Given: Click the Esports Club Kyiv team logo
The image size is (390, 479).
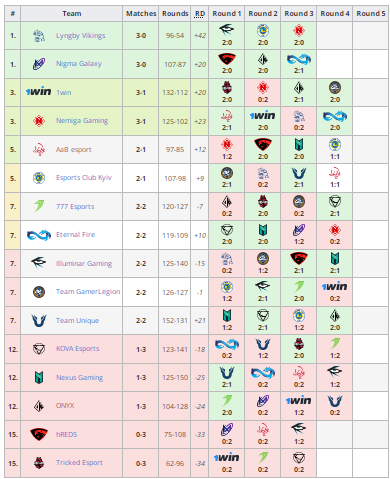Looking at the screenshot, I should coord(39,178).
